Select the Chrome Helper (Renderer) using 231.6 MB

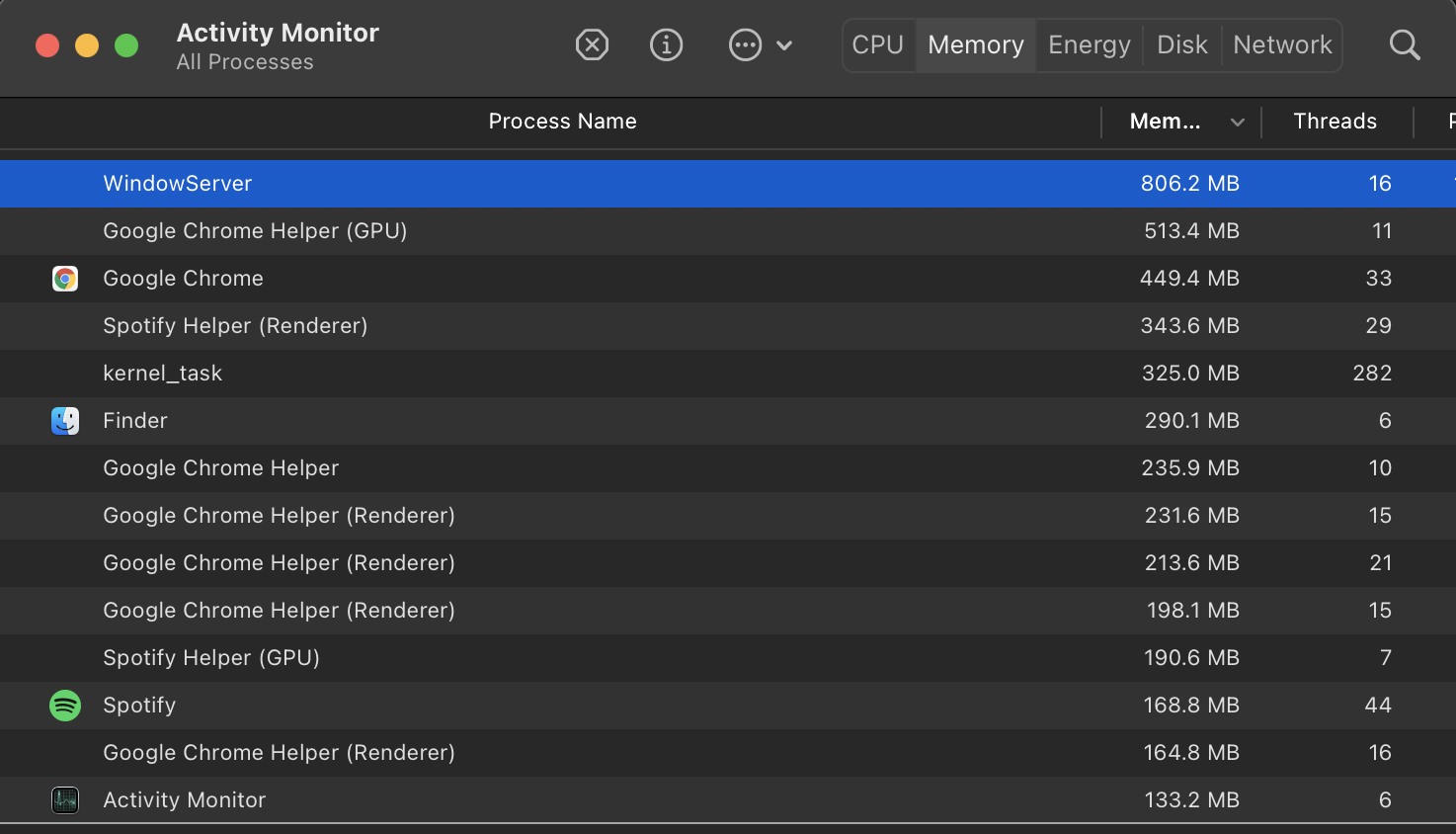(x=728, y=516)
